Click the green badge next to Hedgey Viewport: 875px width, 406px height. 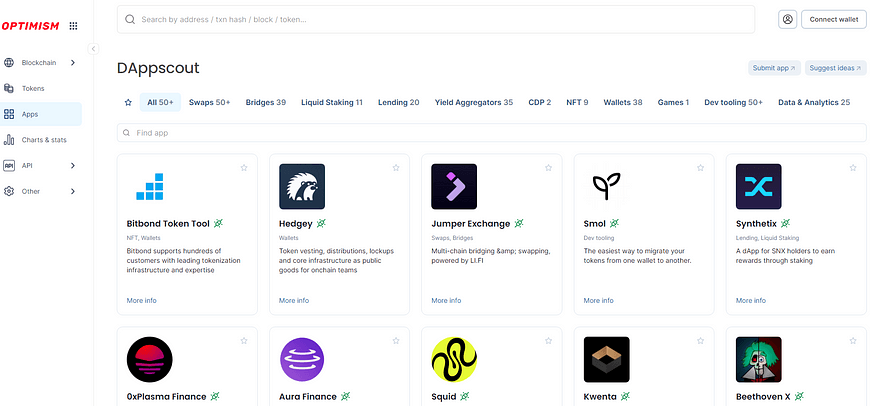click(321, 224)
